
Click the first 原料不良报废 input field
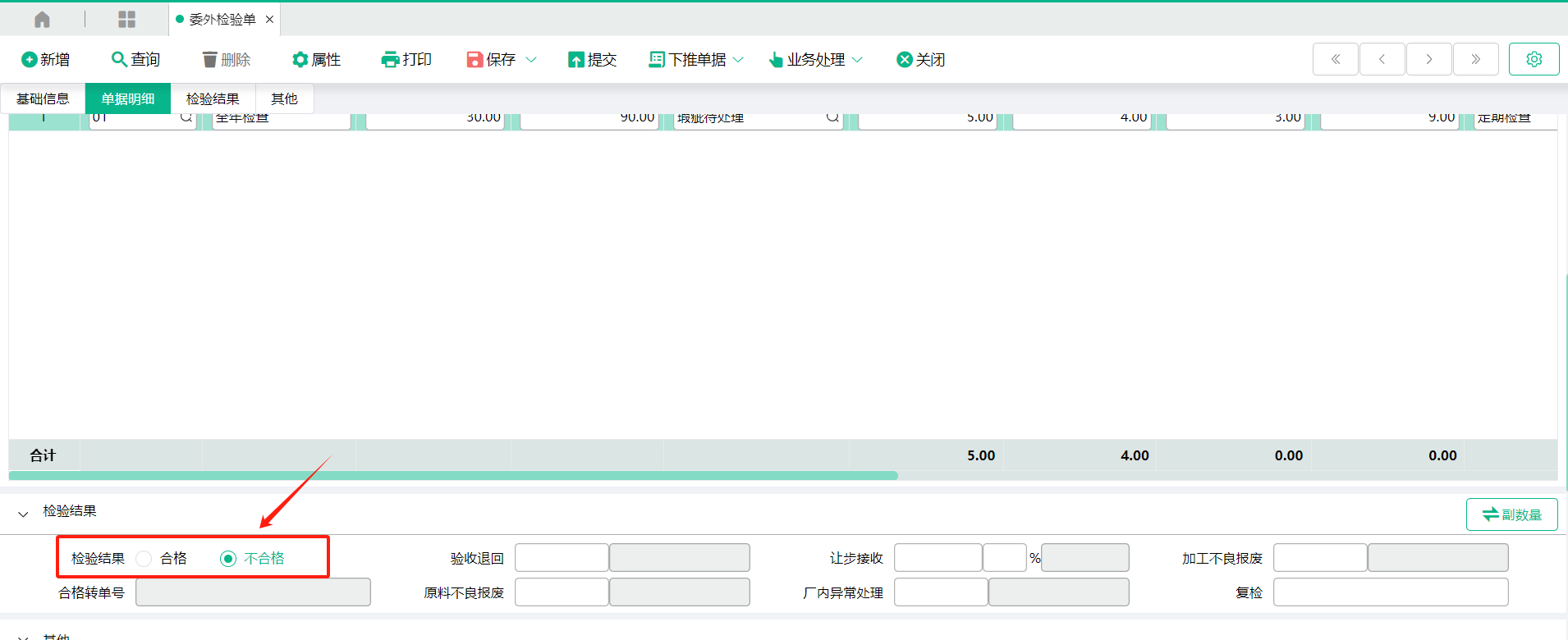(x=562, y=592)
